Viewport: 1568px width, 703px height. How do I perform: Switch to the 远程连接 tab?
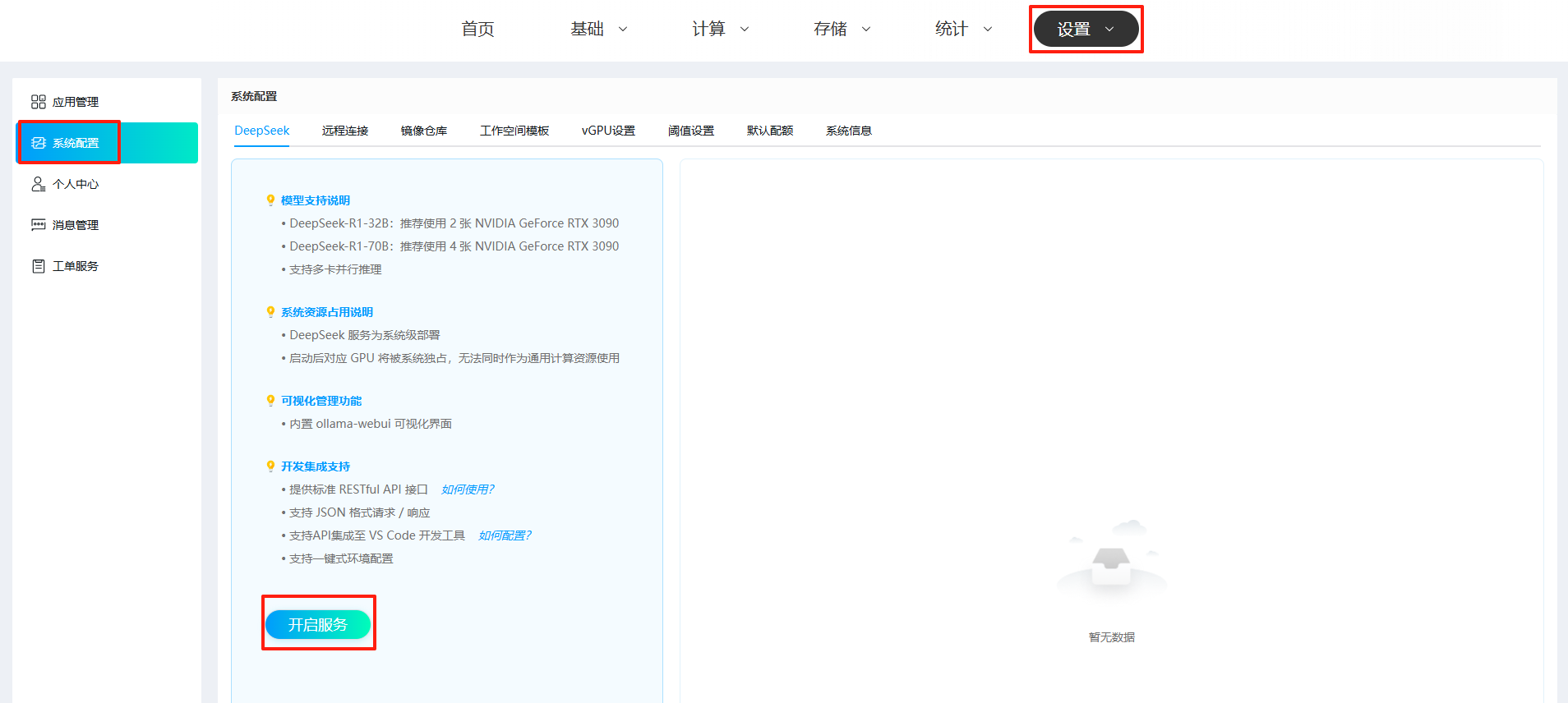(x=345, y=131)
